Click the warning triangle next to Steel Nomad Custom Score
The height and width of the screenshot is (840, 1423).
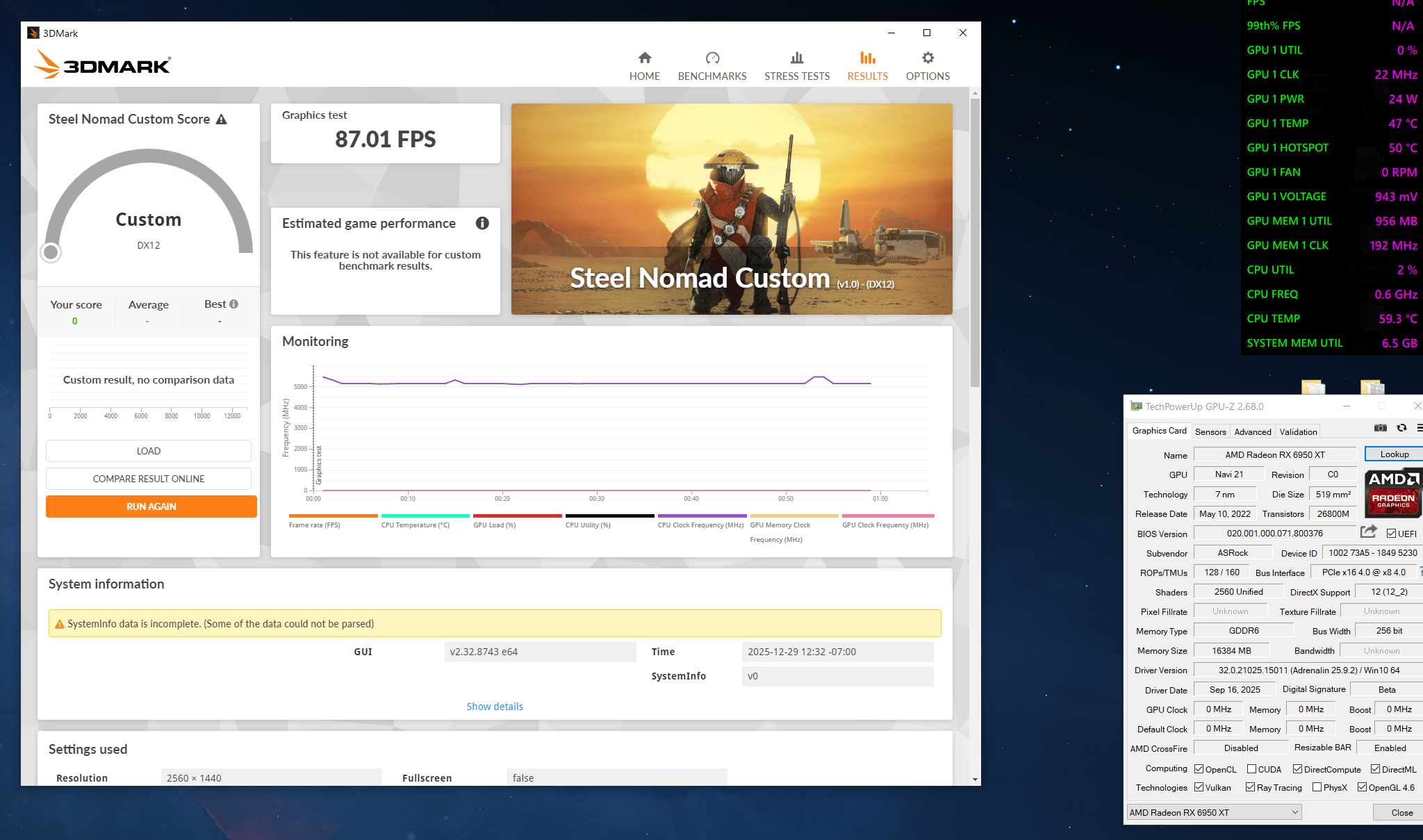tap(222, 120)
